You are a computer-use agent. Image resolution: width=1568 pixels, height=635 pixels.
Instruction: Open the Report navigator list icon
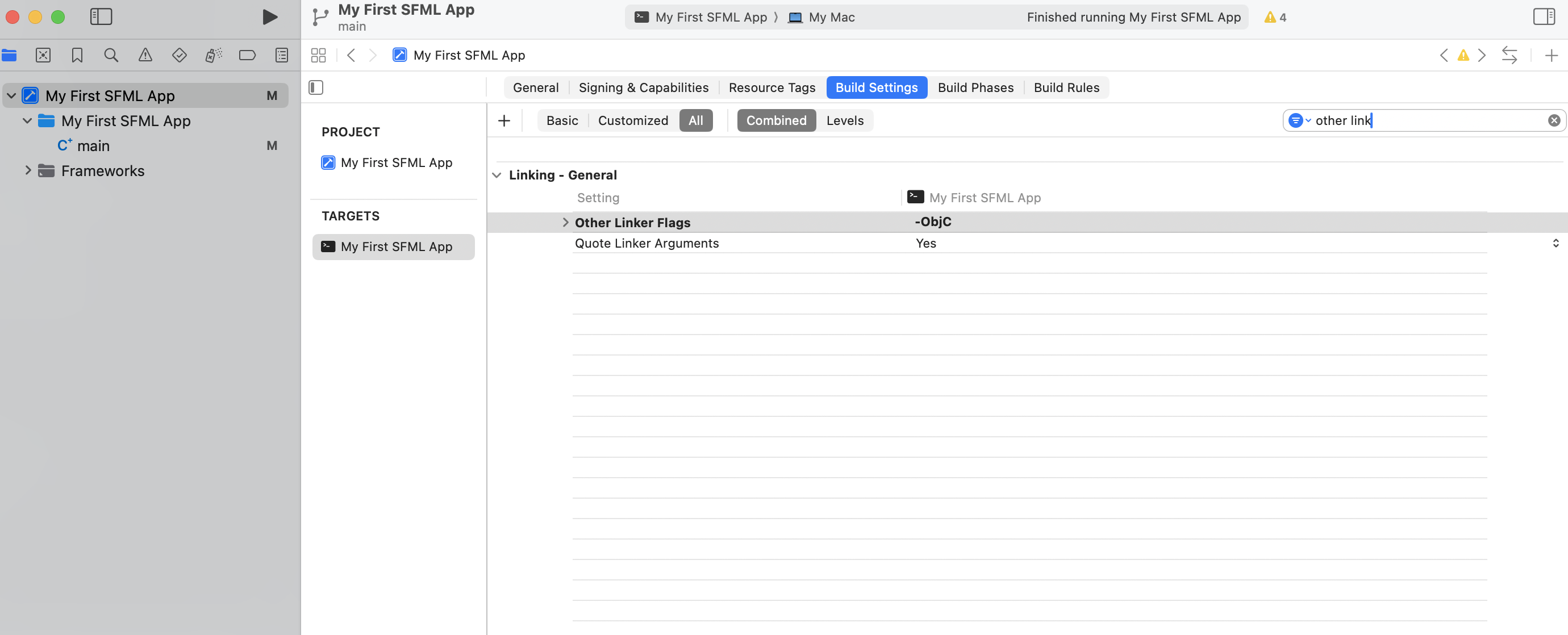tap(281, 55)
